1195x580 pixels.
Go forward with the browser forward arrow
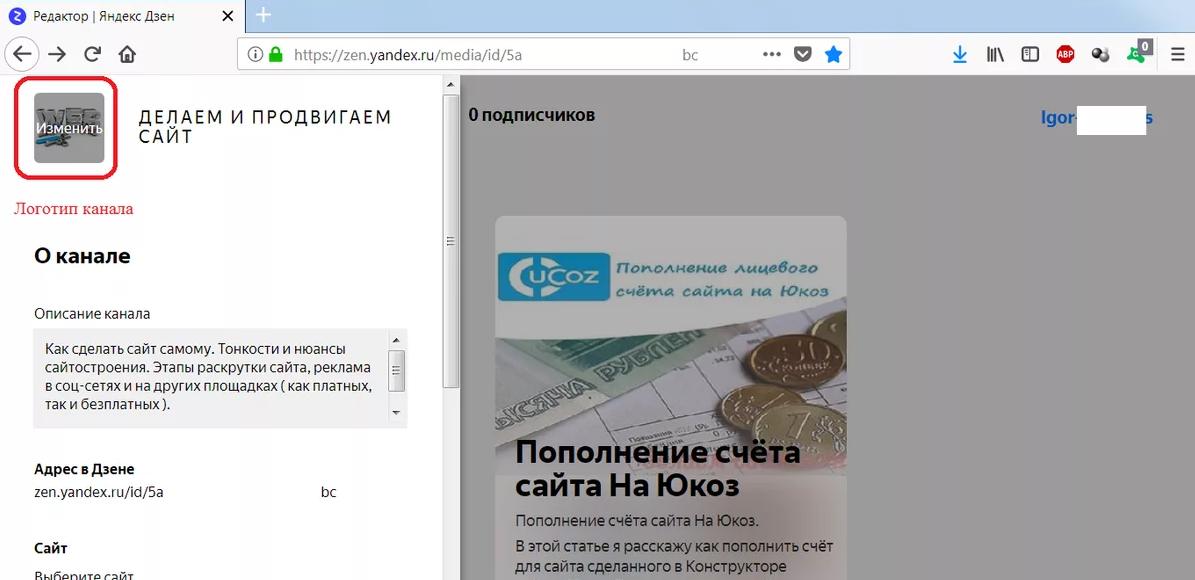[57, 54]
